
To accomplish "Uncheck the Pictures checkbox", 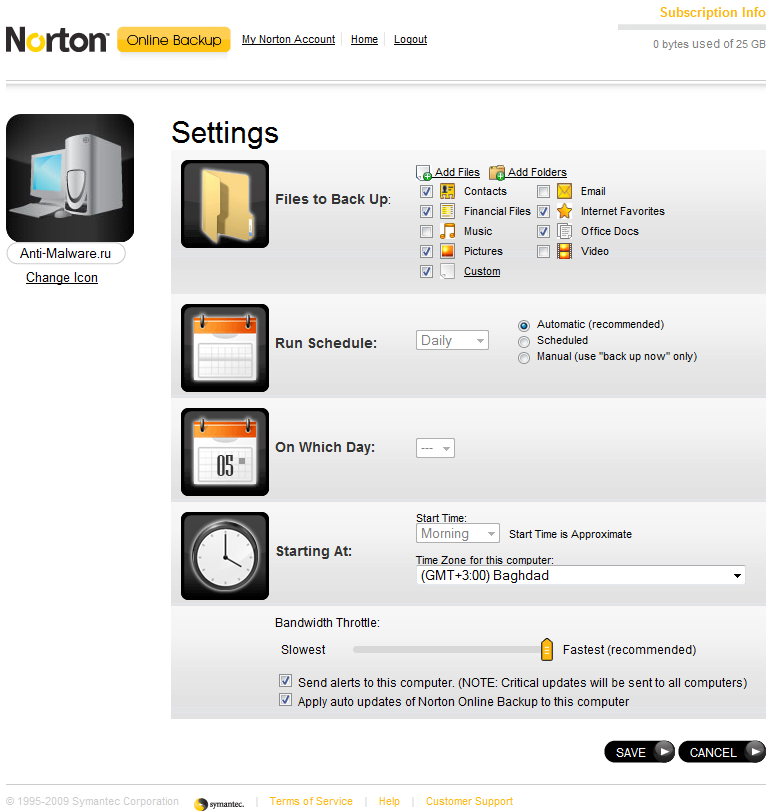I will (x=426, y=251).
